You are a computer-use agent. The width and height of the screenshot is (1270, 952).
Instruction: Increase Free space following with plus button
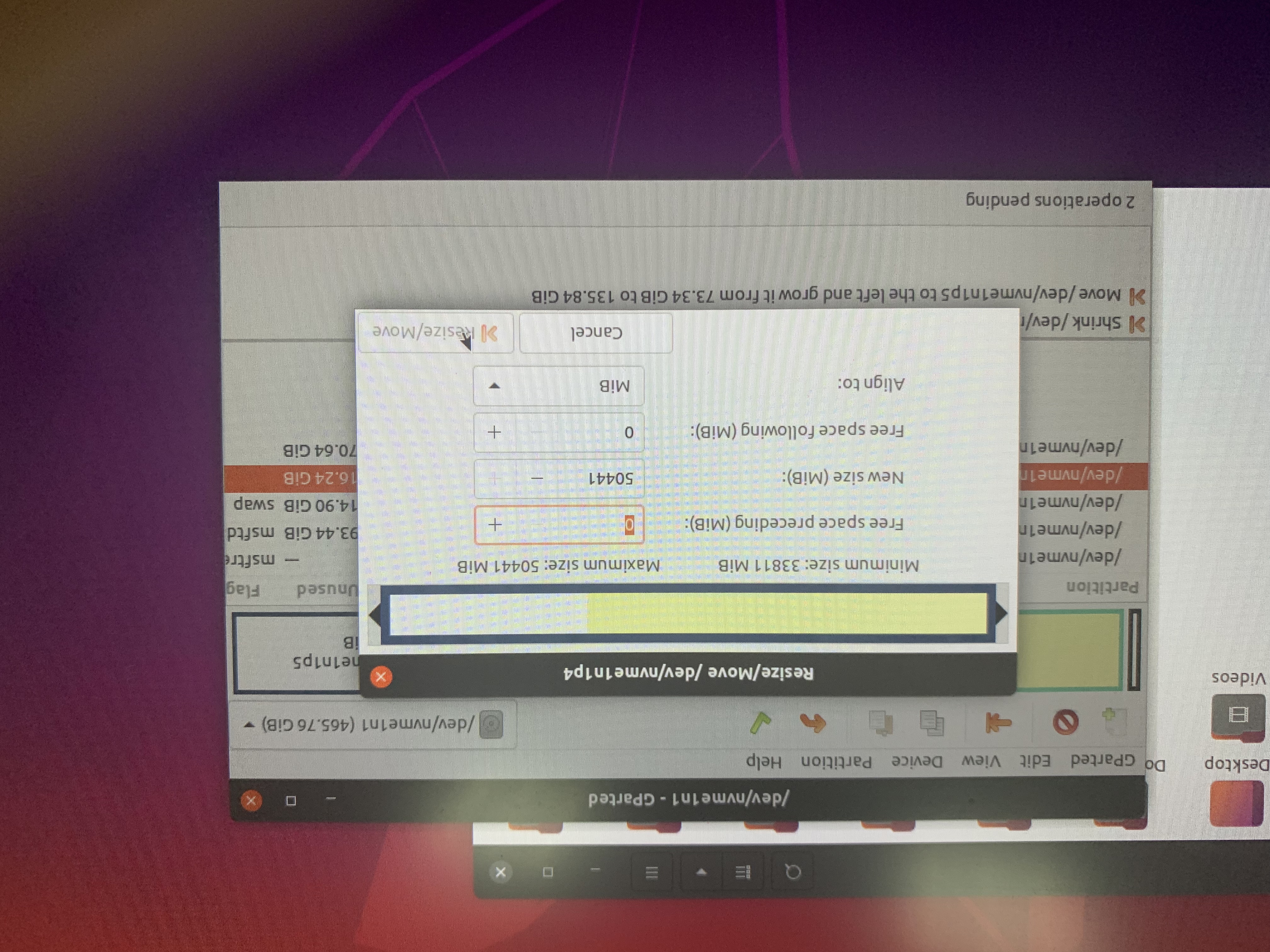pyautogui.click(x=494, y=432)
